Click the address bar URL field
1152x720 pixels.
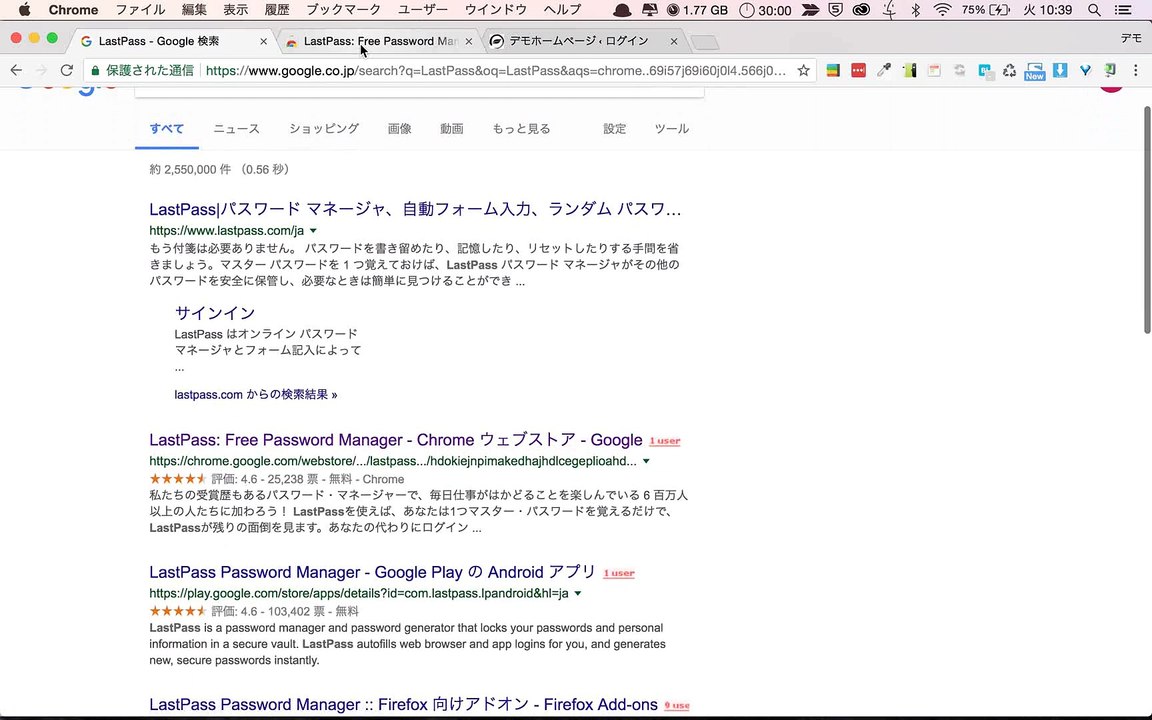click(x=496, y=71)
